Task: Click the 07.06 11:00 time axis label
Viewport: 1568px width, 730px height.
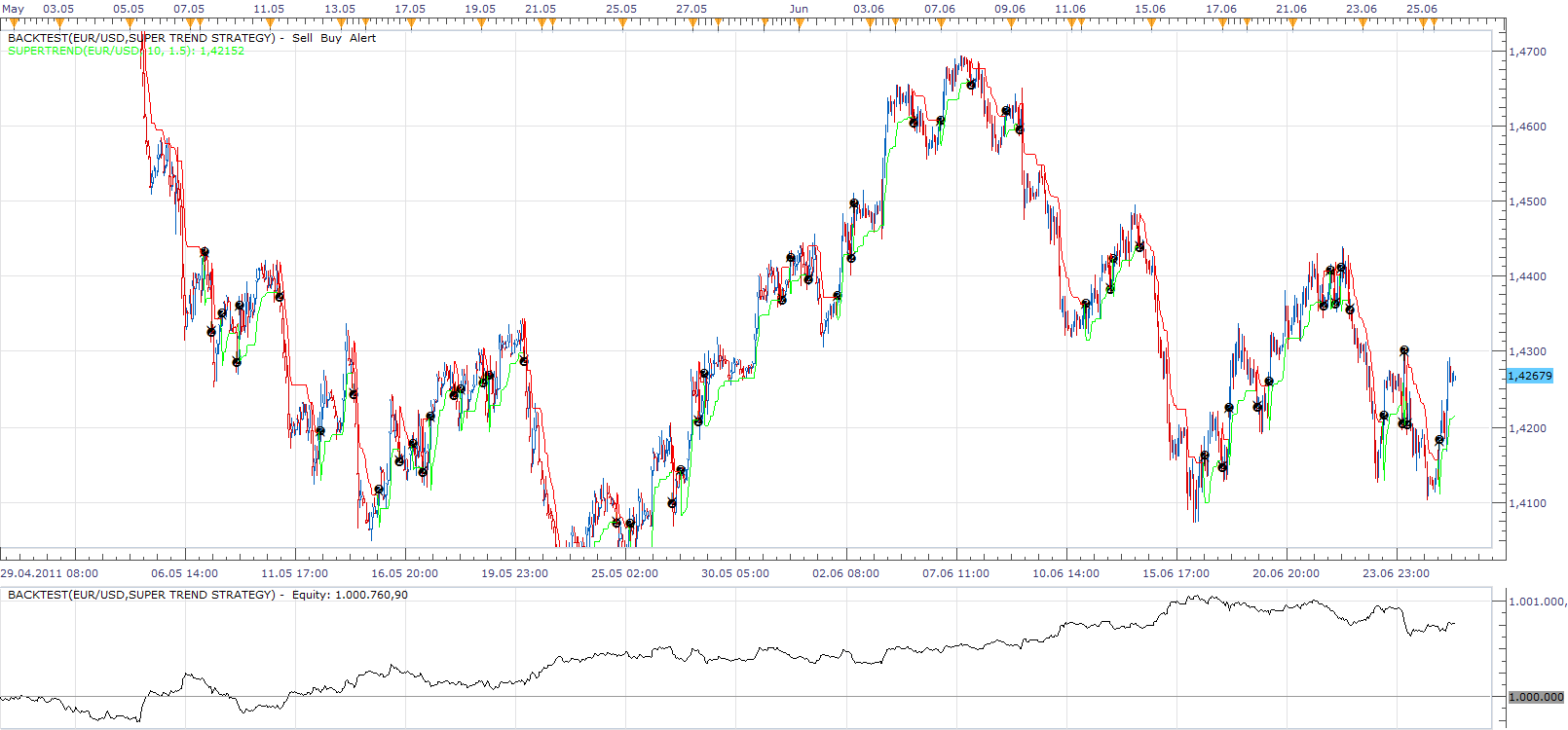Action: click(x=955, y=573)
